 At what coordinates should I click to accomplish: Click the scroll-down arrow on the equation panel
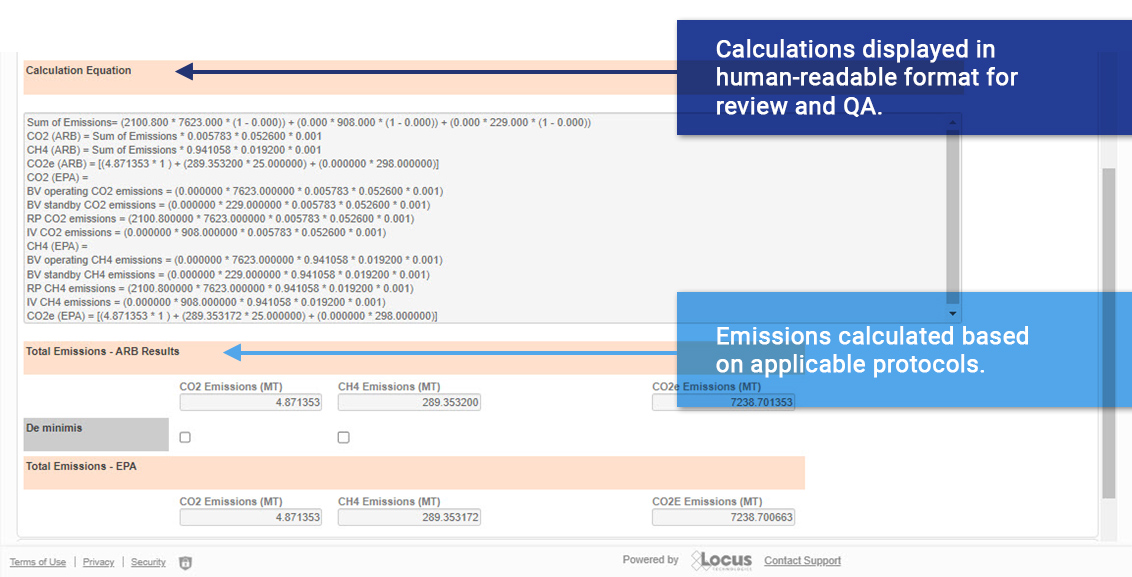(x=952, y=313)
